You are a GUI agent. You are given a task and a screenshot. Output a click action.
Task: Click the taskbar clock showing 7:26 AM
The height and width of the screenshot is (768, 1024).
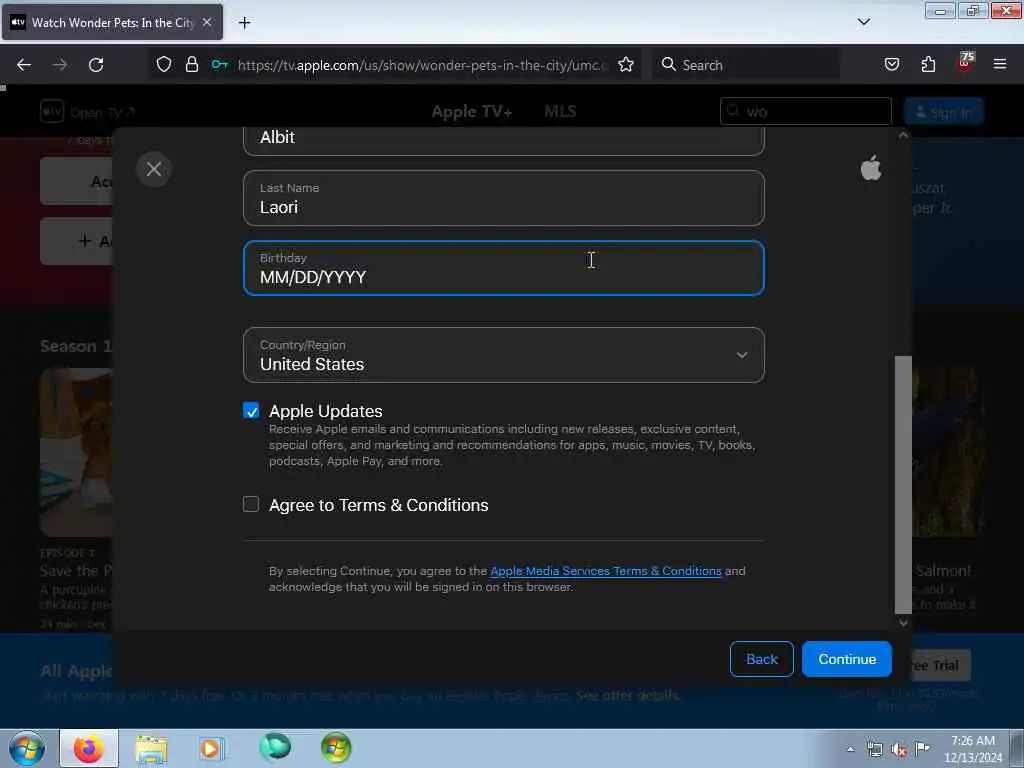coord(973,749)
